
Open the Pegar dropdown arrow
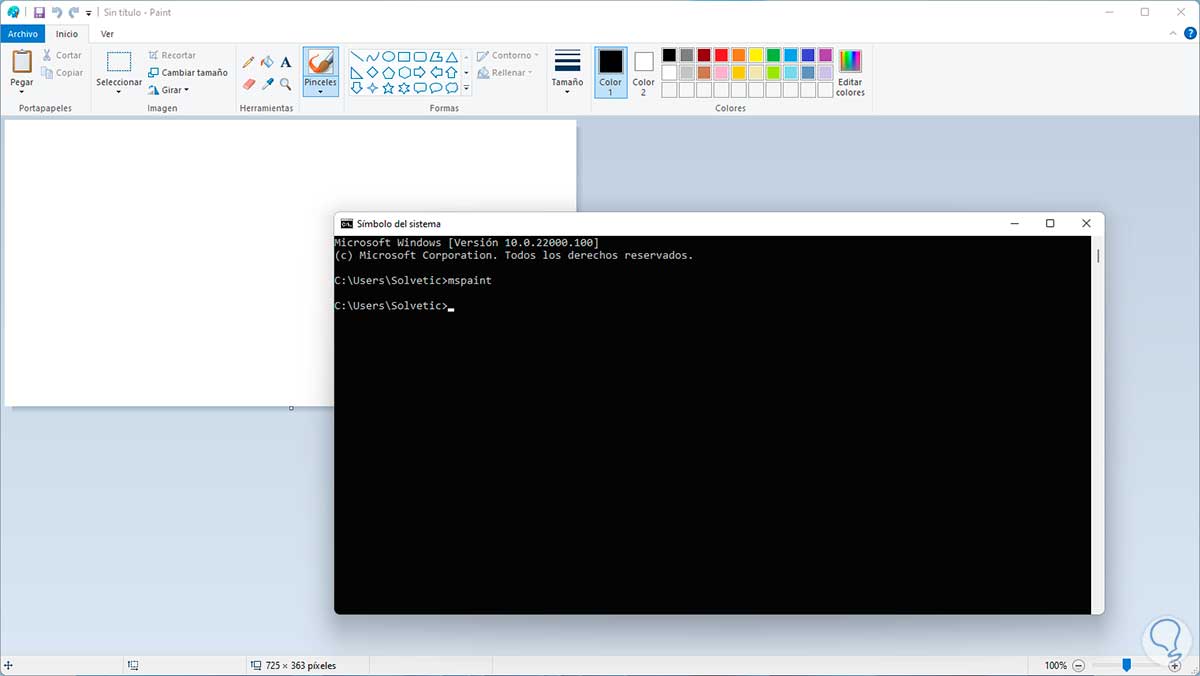(21, 91)
